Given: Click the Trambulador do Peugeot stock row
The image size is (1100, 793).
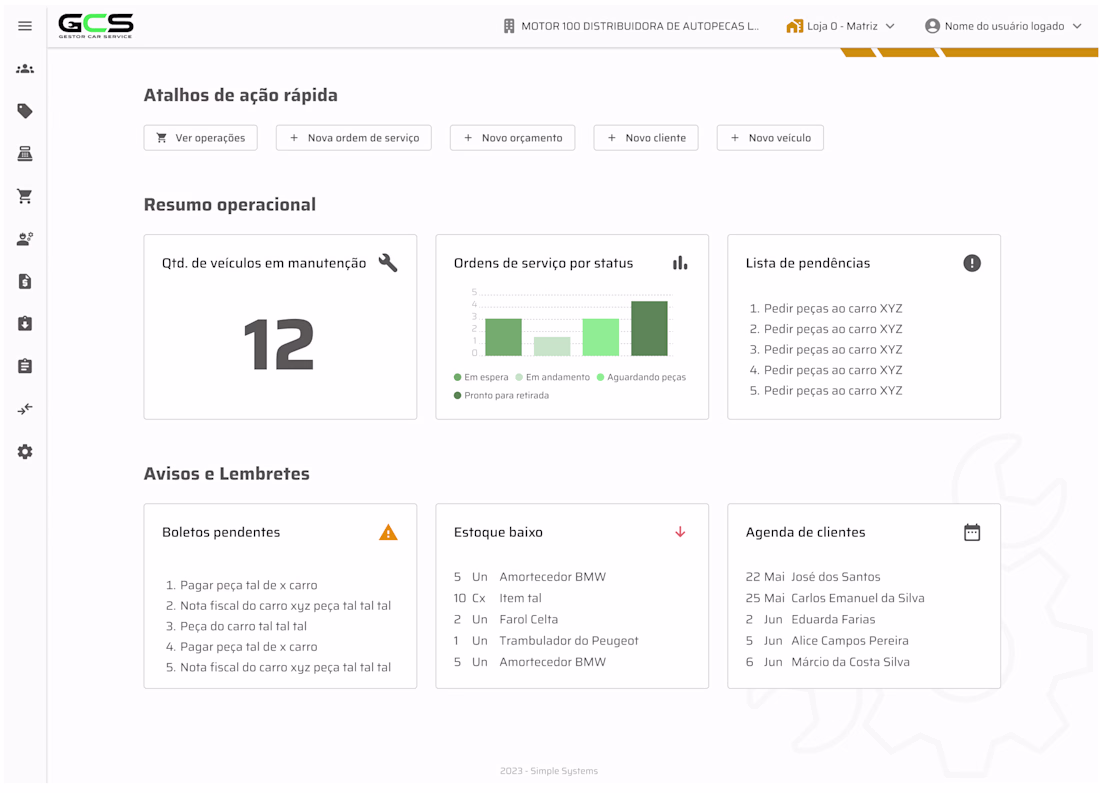Looking at the screenshot, I should pos(546,640).
